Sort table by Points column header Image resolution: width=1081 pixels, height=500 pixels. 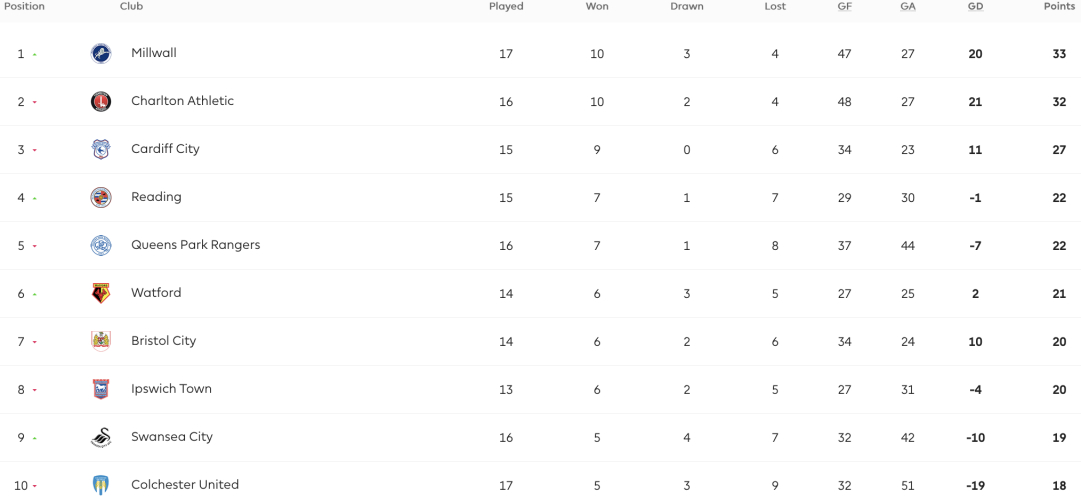point(1060,6)
